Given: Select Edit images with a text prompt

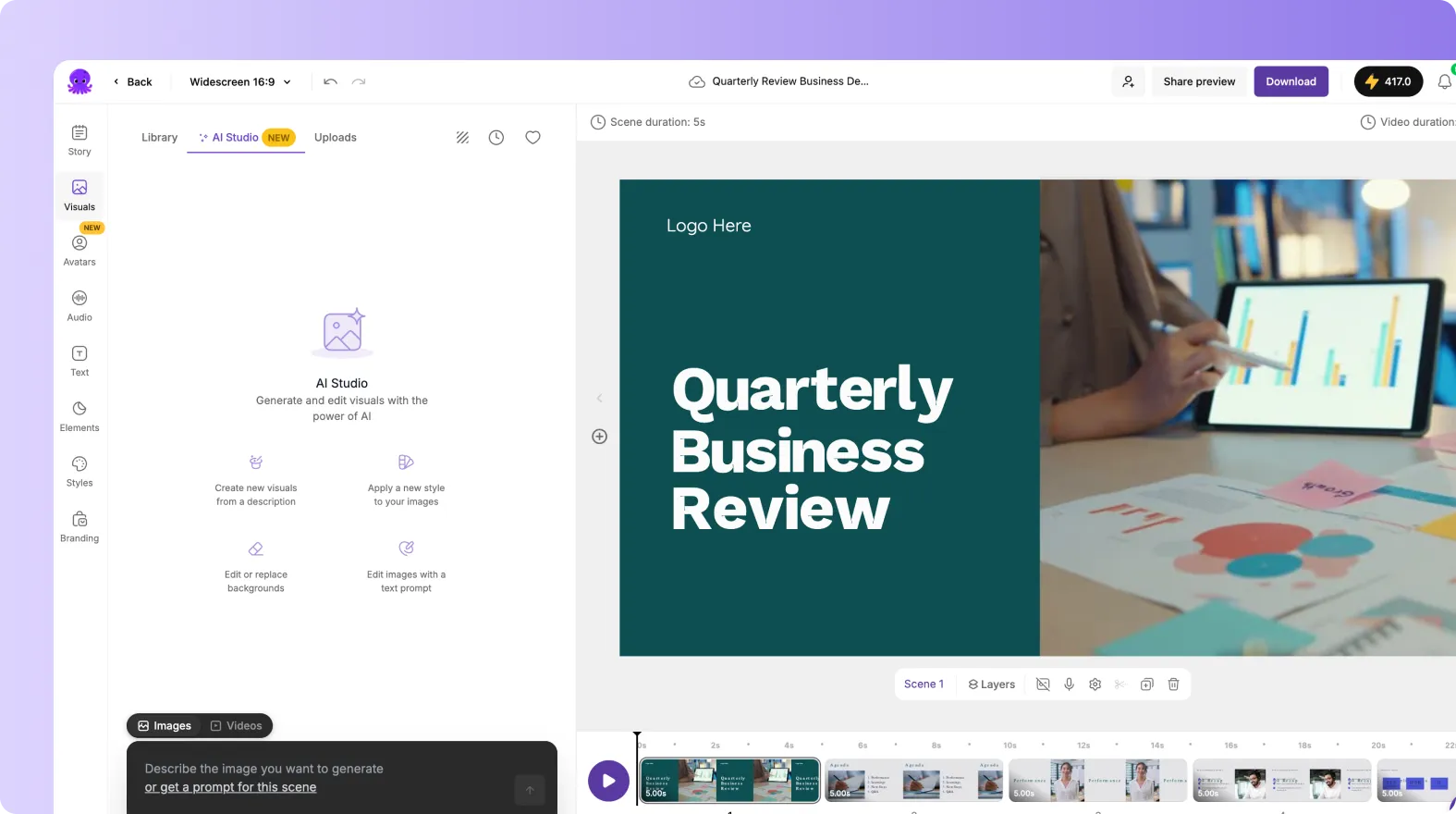Looking at the screenshot, I should [x=406, y=567].
